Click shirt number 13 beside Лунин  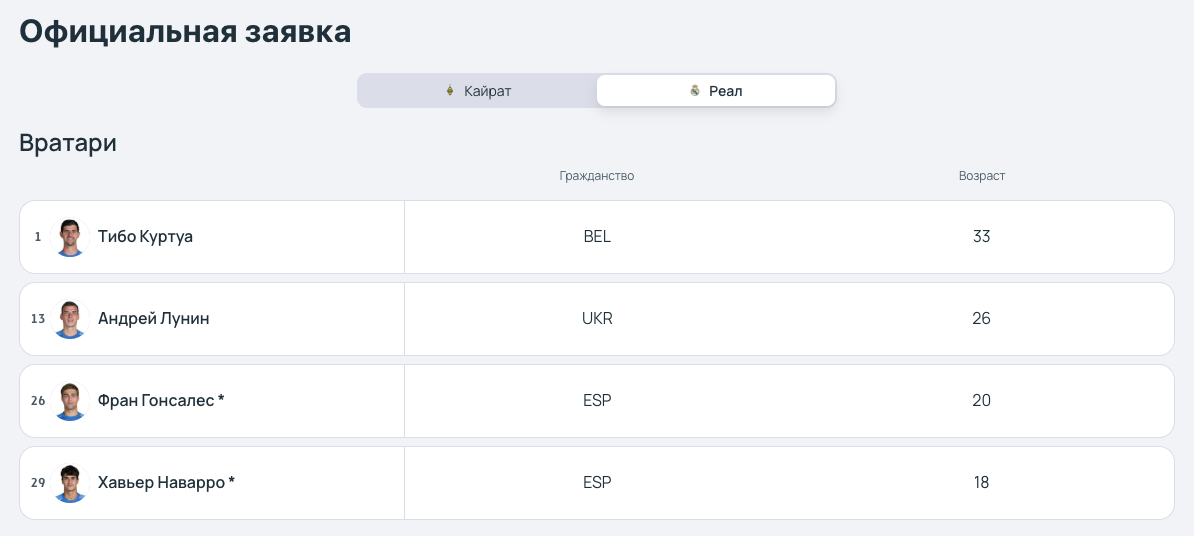click(38, 319)
